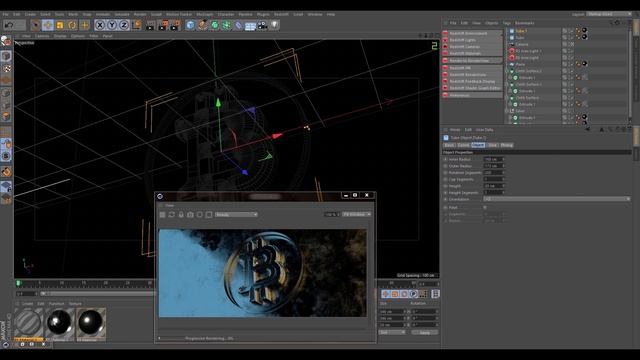Toggle the Z axis lock
The height and width of the screenshot is (360, 640).
[124, 25]
